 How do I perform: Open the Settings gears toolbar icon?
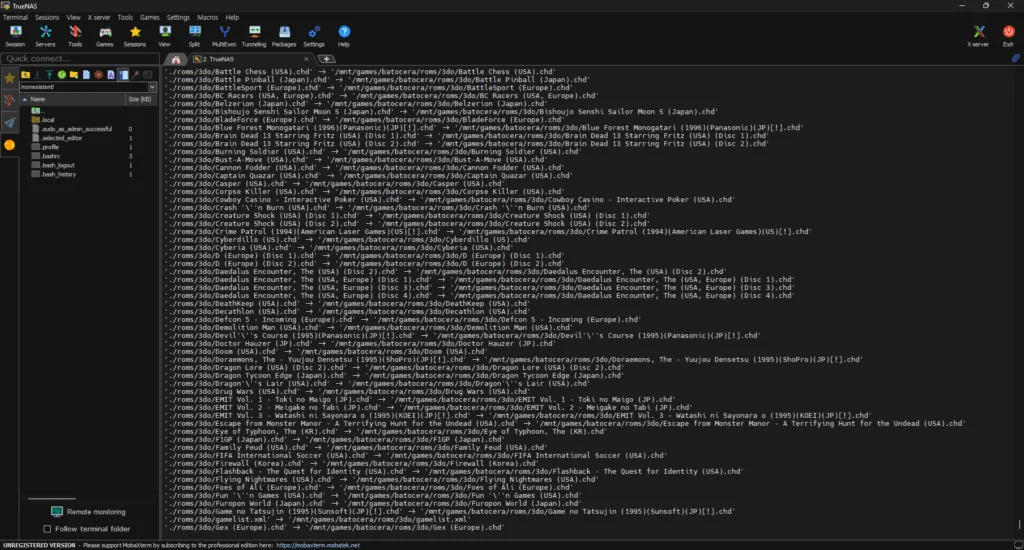tap(314, 36)
